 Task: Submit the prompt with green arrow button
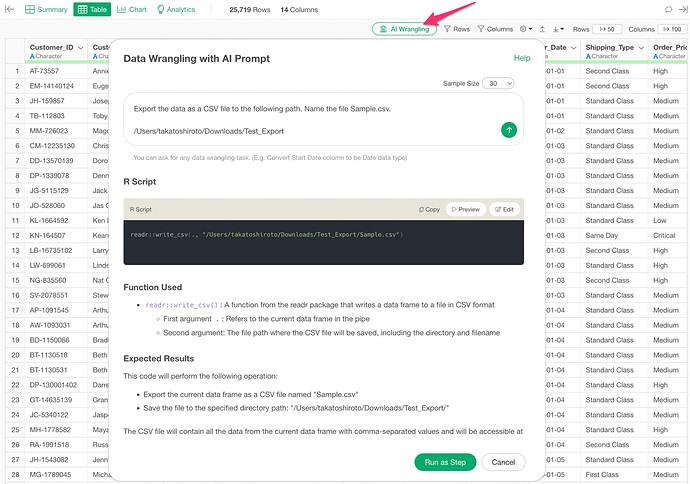(x=509, y=129)
